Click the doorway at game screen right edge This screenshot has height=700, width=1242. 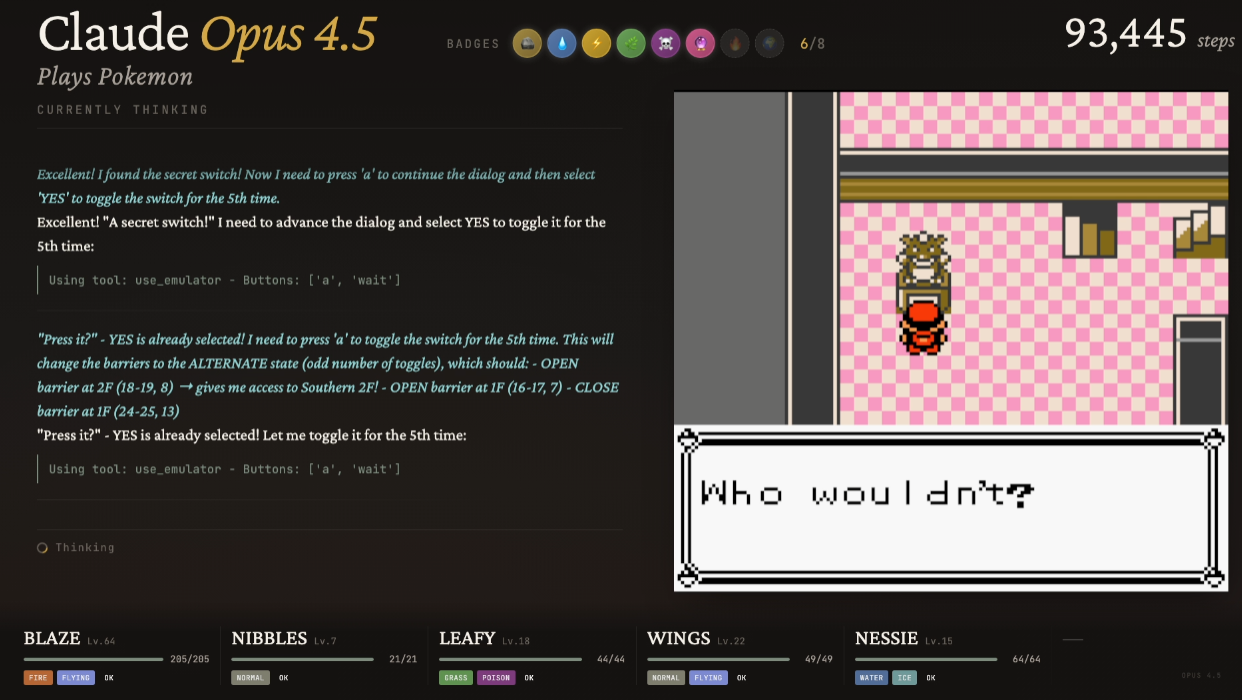[x=1201, y=370]
